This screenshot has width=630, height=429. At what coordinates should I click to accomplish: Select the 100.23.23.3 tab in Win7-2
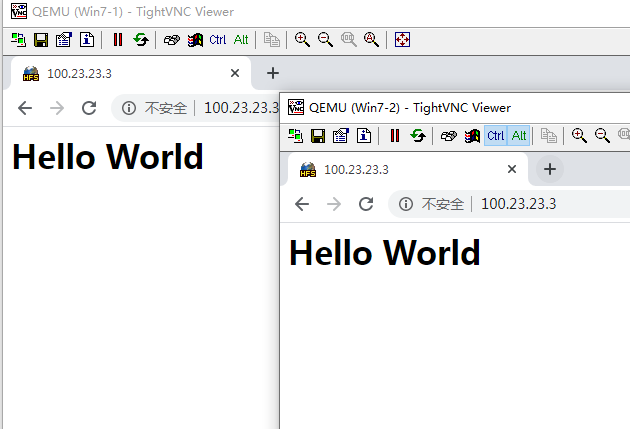point(400,169)
